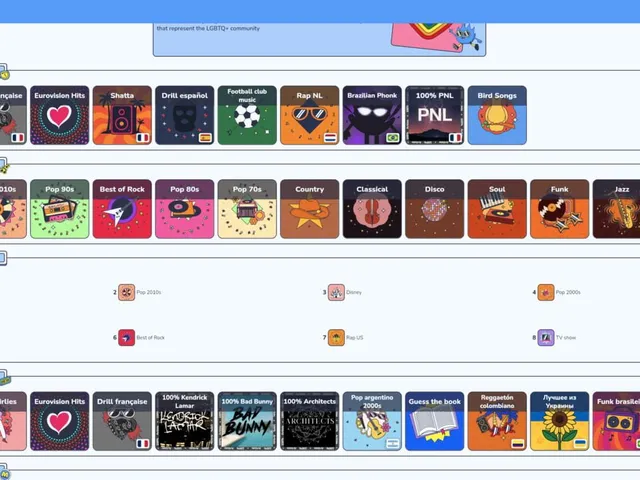Open Eurovision Hits card in the bottom row
This screenshot has height=480, width=640.
pyautogui.click(x=60, y=421)
